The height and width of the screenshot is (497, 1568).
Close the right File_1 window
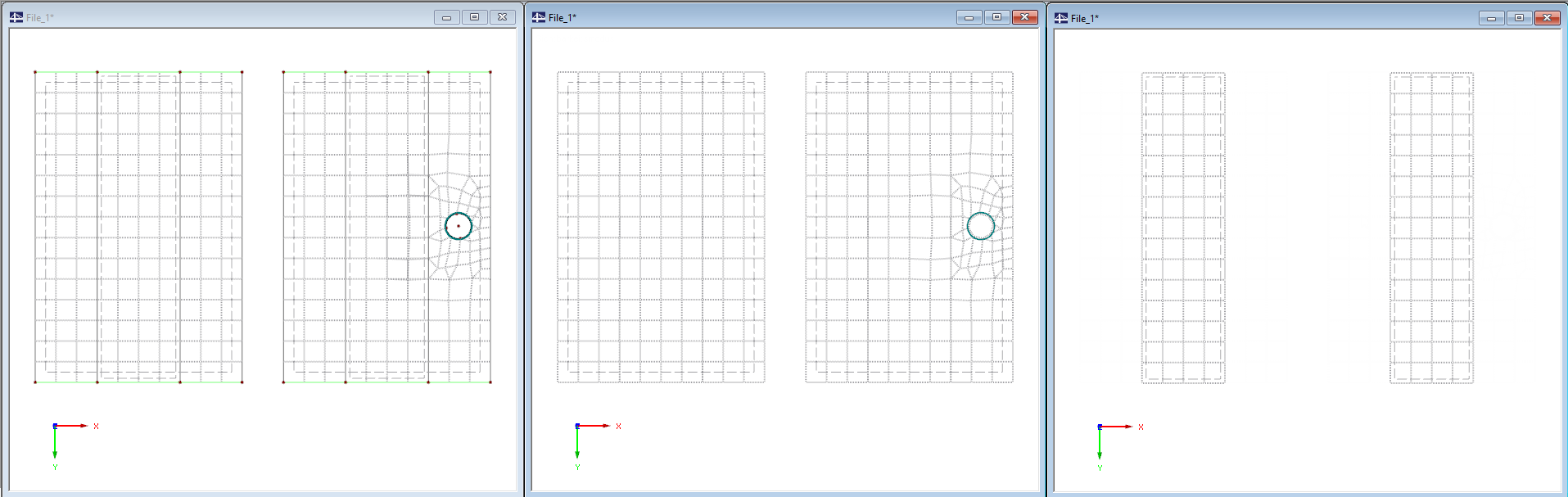(x=1548, y=18)
